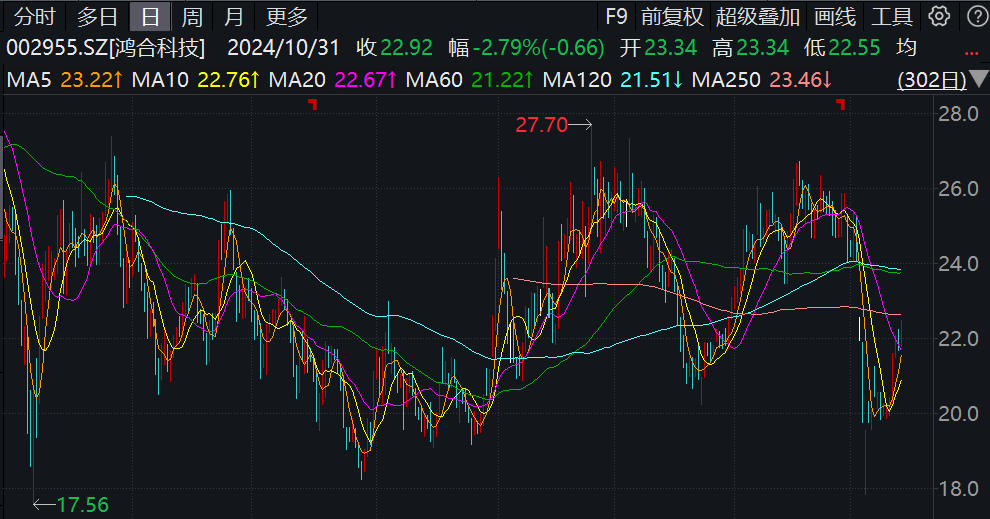Open the 更多 more periods dropdown

point(287,16)
